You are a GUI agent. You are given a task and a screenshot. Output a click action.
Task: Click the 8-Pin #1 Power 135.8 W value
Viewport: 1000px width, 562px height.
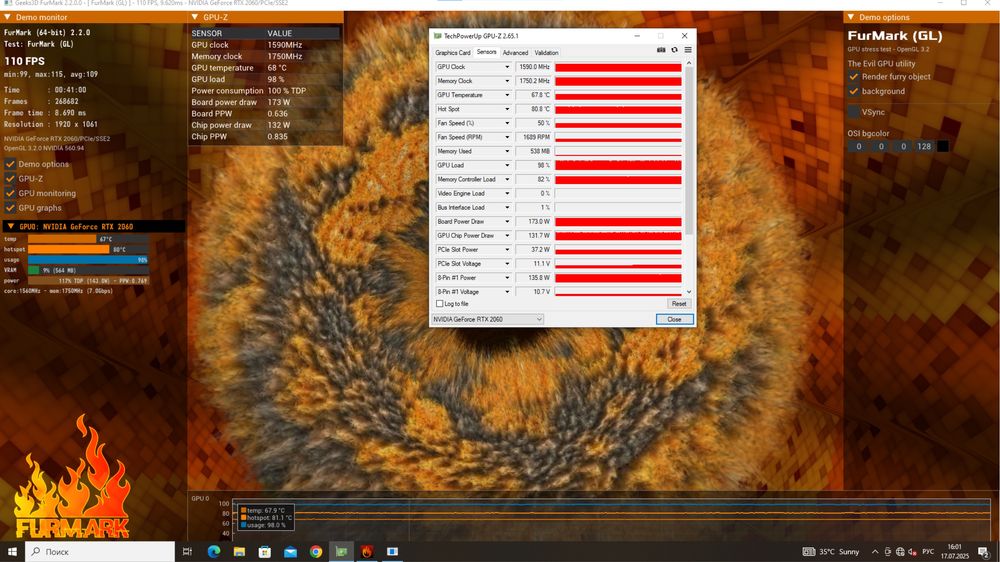533,277
